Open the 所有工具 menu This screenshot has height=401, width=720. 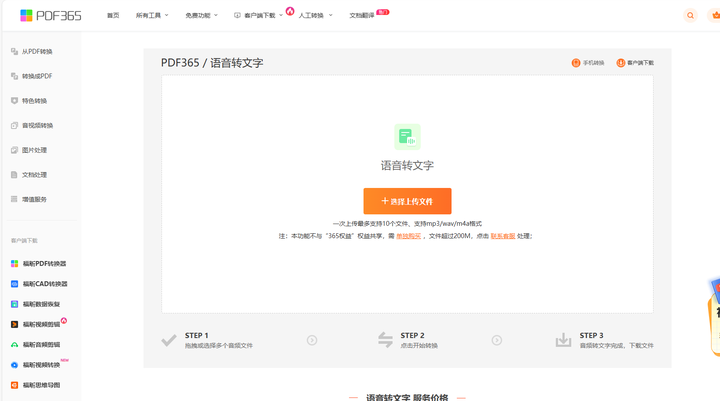click(x=148, y=16)
